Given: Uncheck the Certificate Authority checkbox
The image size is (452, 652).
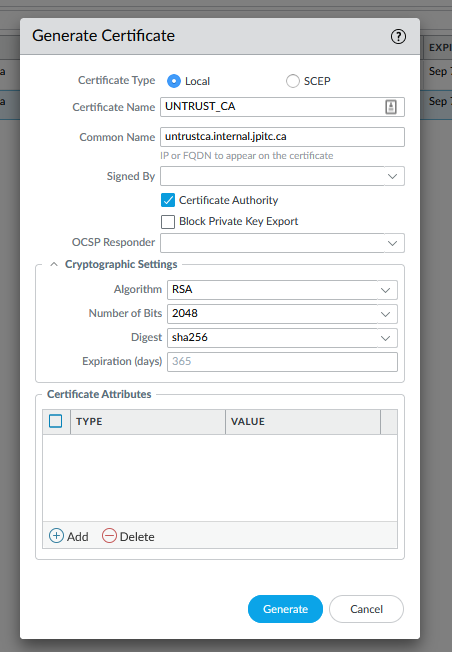Looking at the screenshot, I should coord(168,200).
